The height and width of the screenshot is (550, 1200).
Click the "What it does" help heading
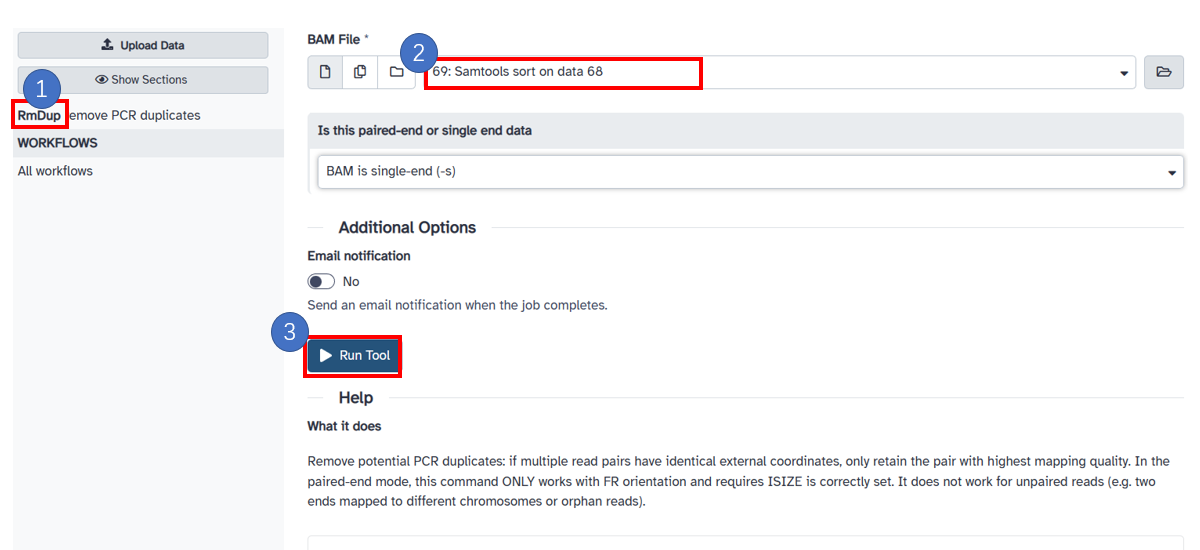point(344,426)
